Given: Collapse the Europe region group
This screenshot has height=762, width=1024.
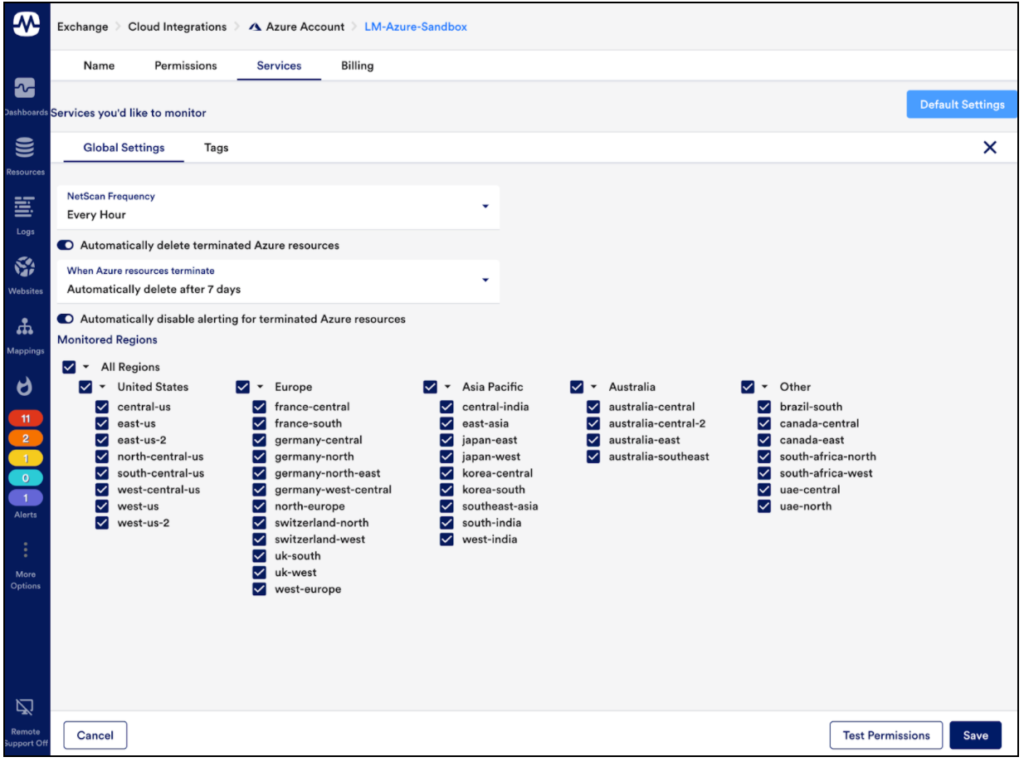Looking at the screenshot, I should click(x=260, y=387).
